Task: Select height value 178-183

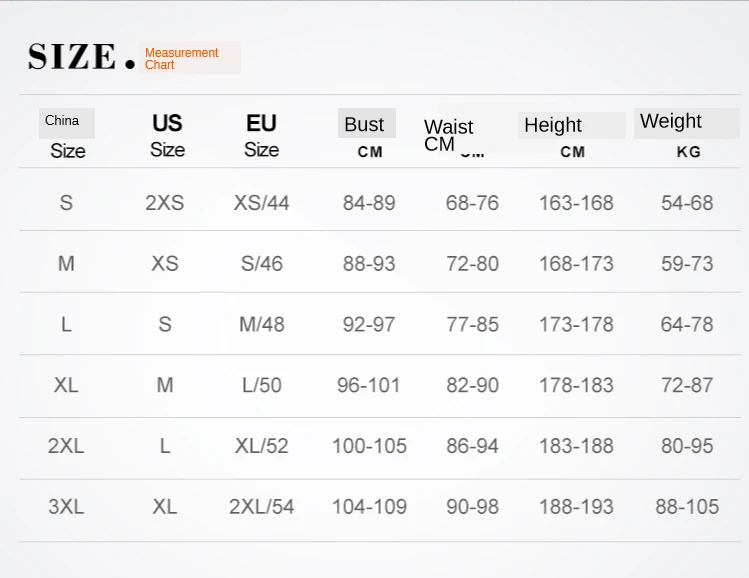Action: pos(576,385)
